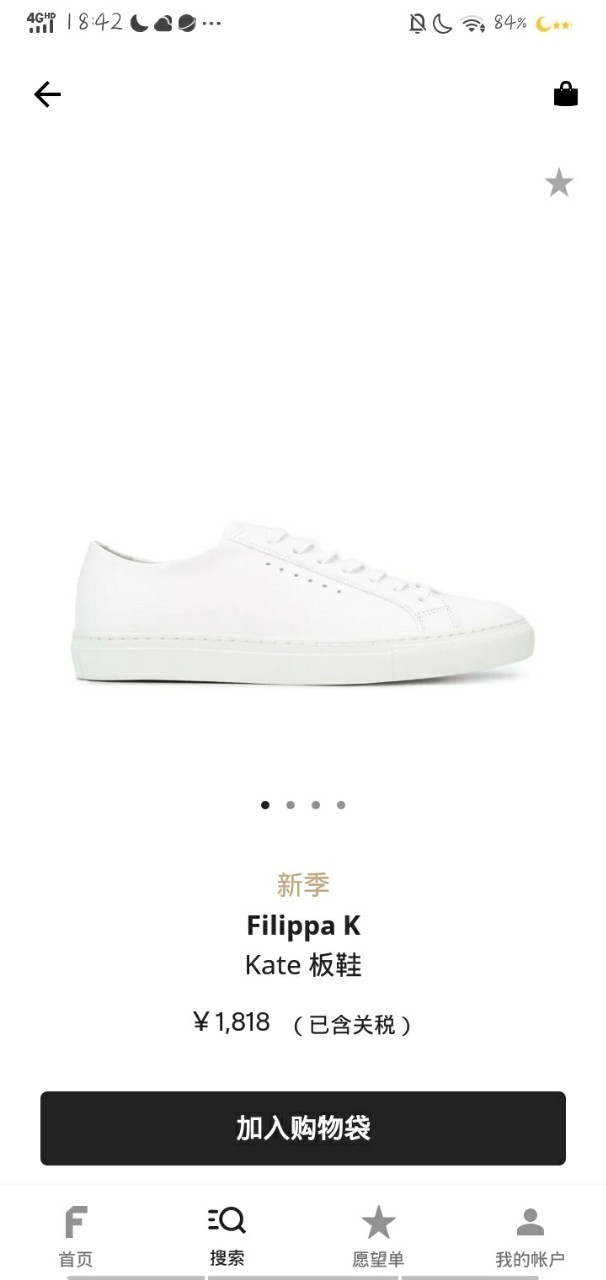606x1280 pixels.
Task: Select the fourth image pagination dot
Action: point(341,805)
